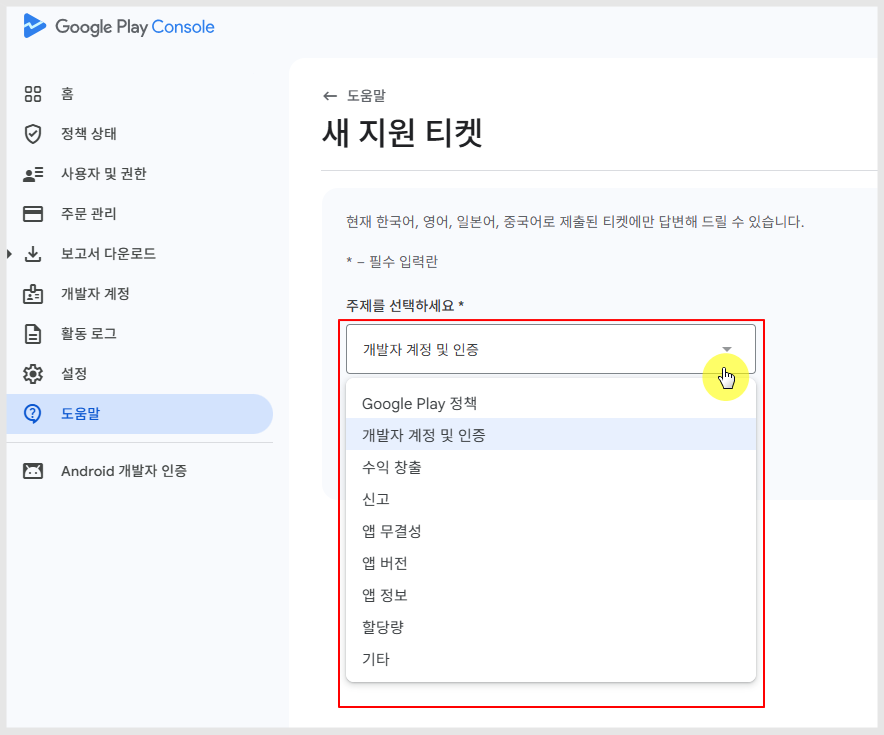Viewport: 884px width, 735px height.
Task: Choose the 할당량 topic entry
Action: 382,627
